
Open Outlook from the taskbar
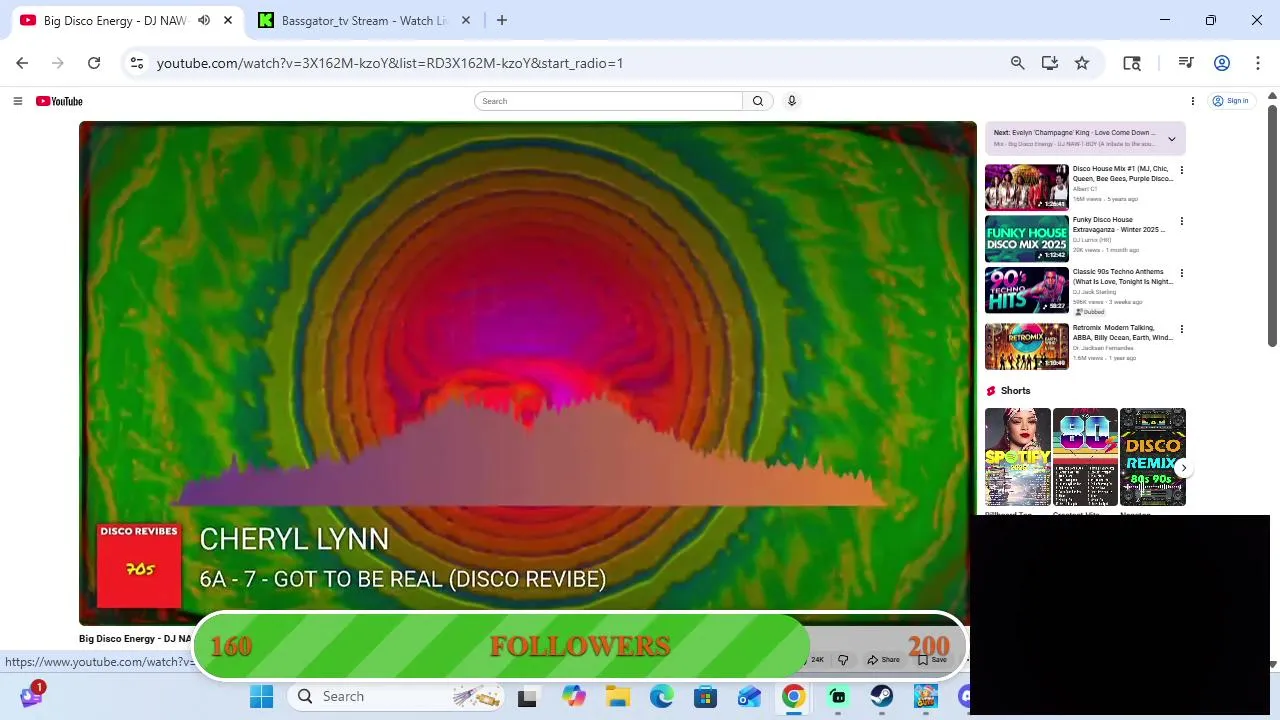point(749,696)
